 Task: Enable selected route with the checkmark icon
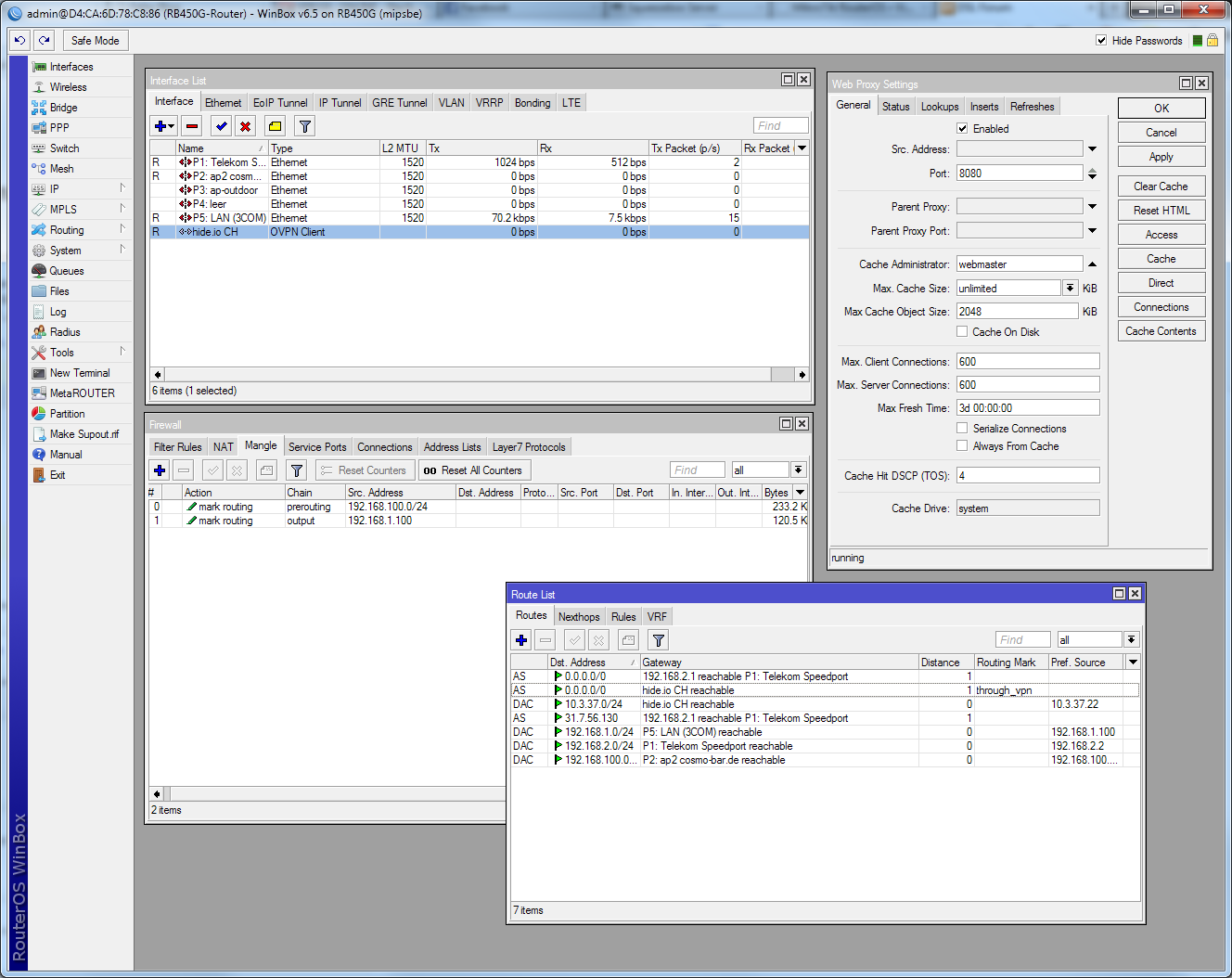pos(573,639)
